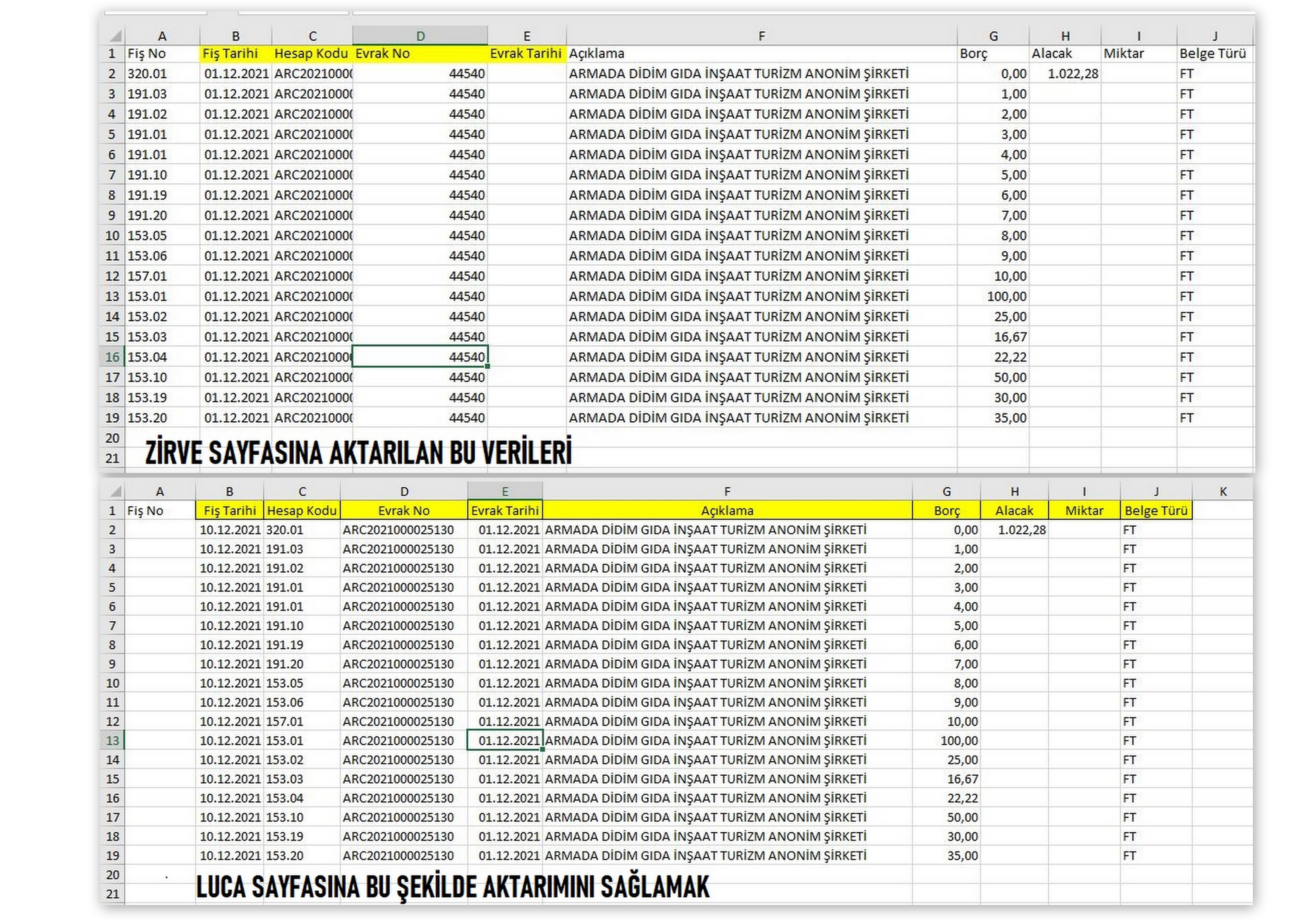Viewport: 1307px width, 924px height.
Task: Click Borç value 22,22 in Zirve sheet
Action: pos(993,357)
